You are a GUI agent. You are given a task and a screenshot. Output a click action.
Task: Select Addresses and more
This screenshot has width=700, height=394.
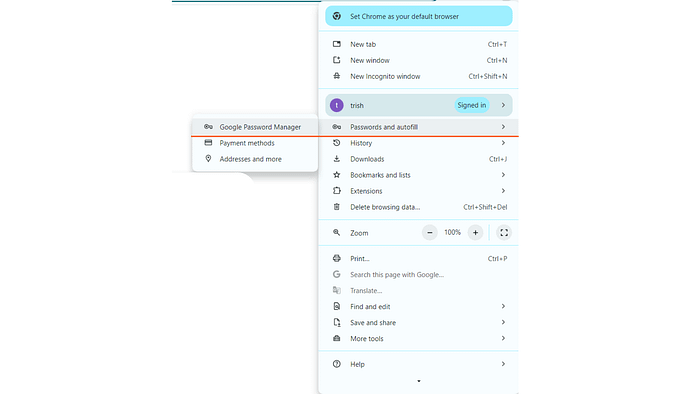255,159
